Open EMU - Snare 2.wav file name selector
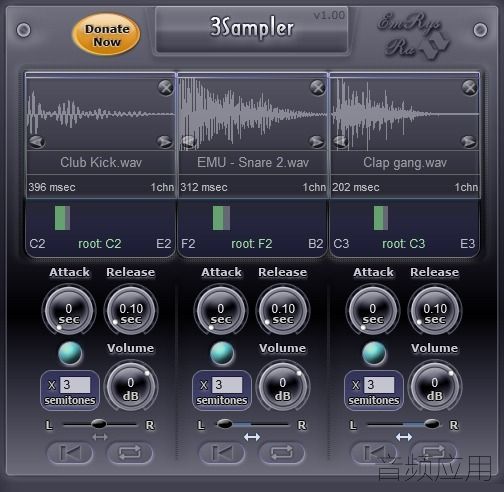 click(253, 162)
